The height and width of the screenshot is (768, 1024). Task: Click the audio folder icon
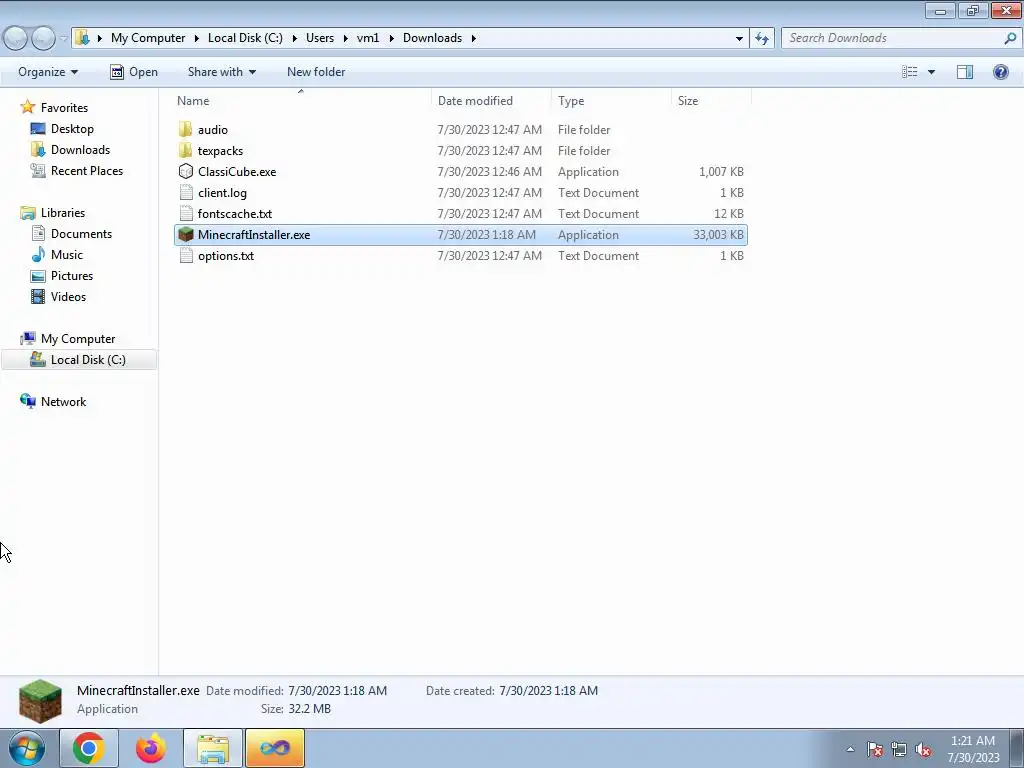click(x=185, y=129)
